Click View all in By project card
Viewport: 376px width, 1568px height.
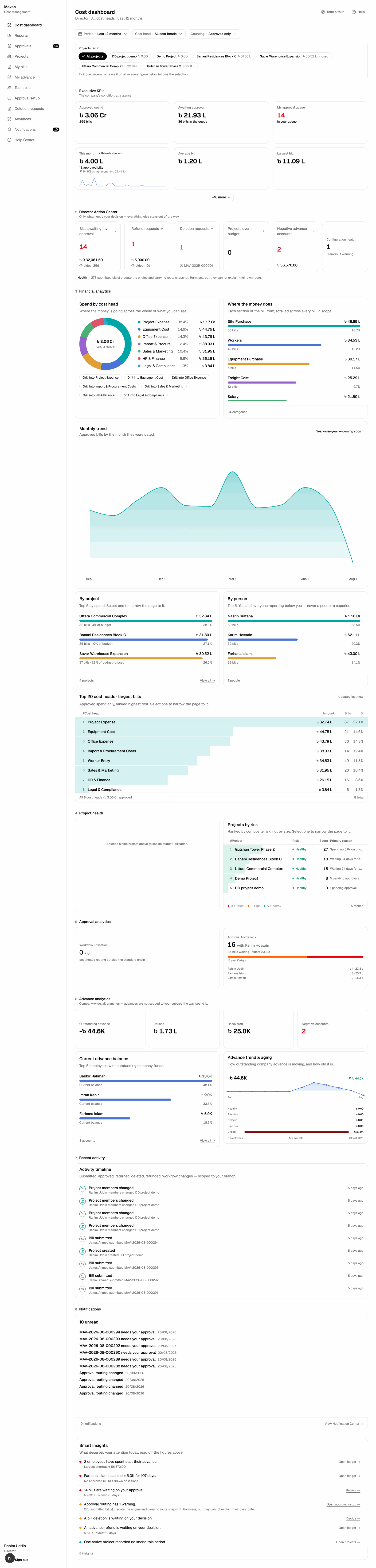click(x=207, y=681)
